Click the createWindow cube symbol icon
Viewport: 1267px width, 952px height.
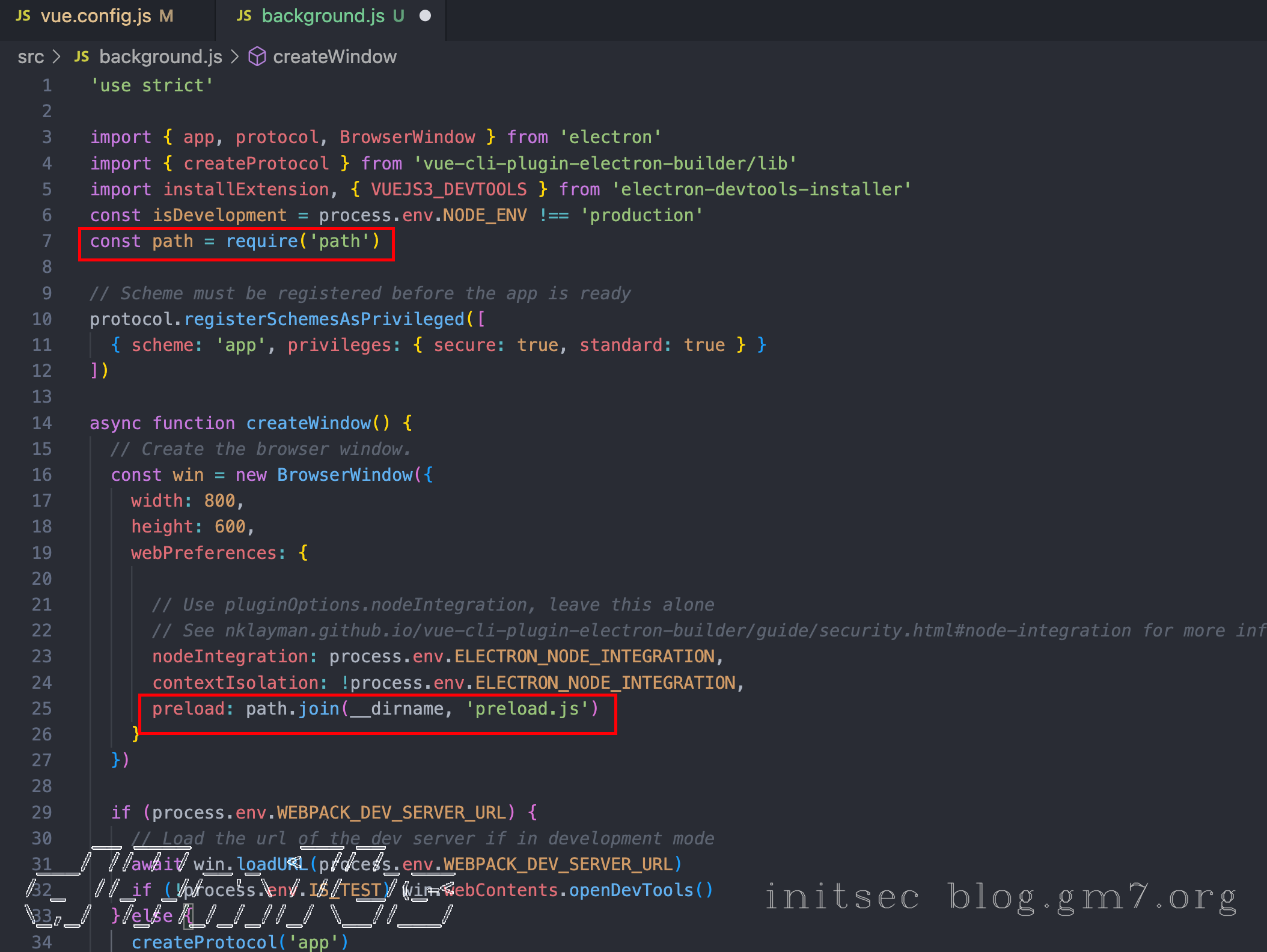257,57
